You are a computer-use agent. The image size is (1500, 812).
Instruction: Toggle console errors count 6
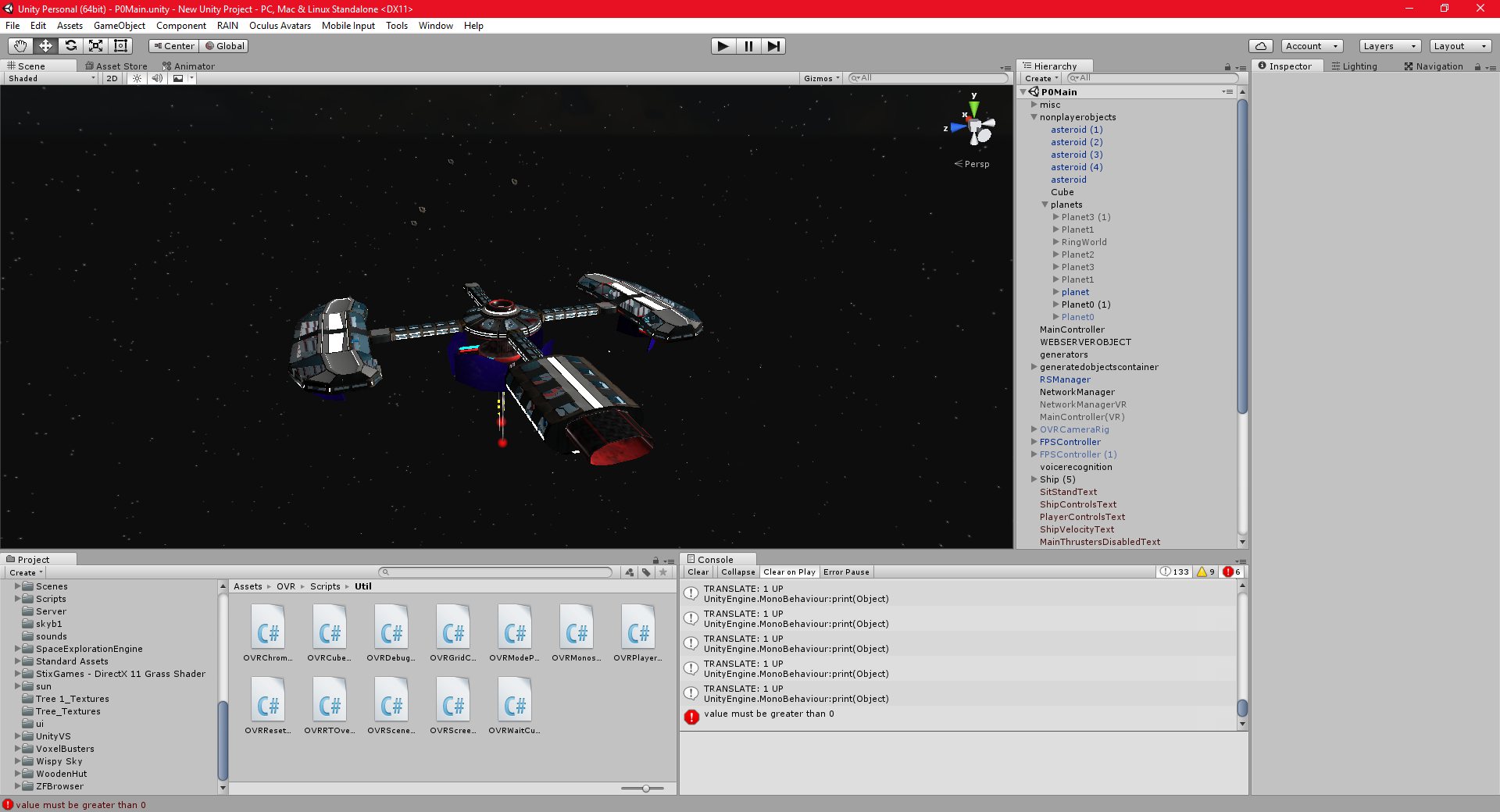pos(1232,572)
